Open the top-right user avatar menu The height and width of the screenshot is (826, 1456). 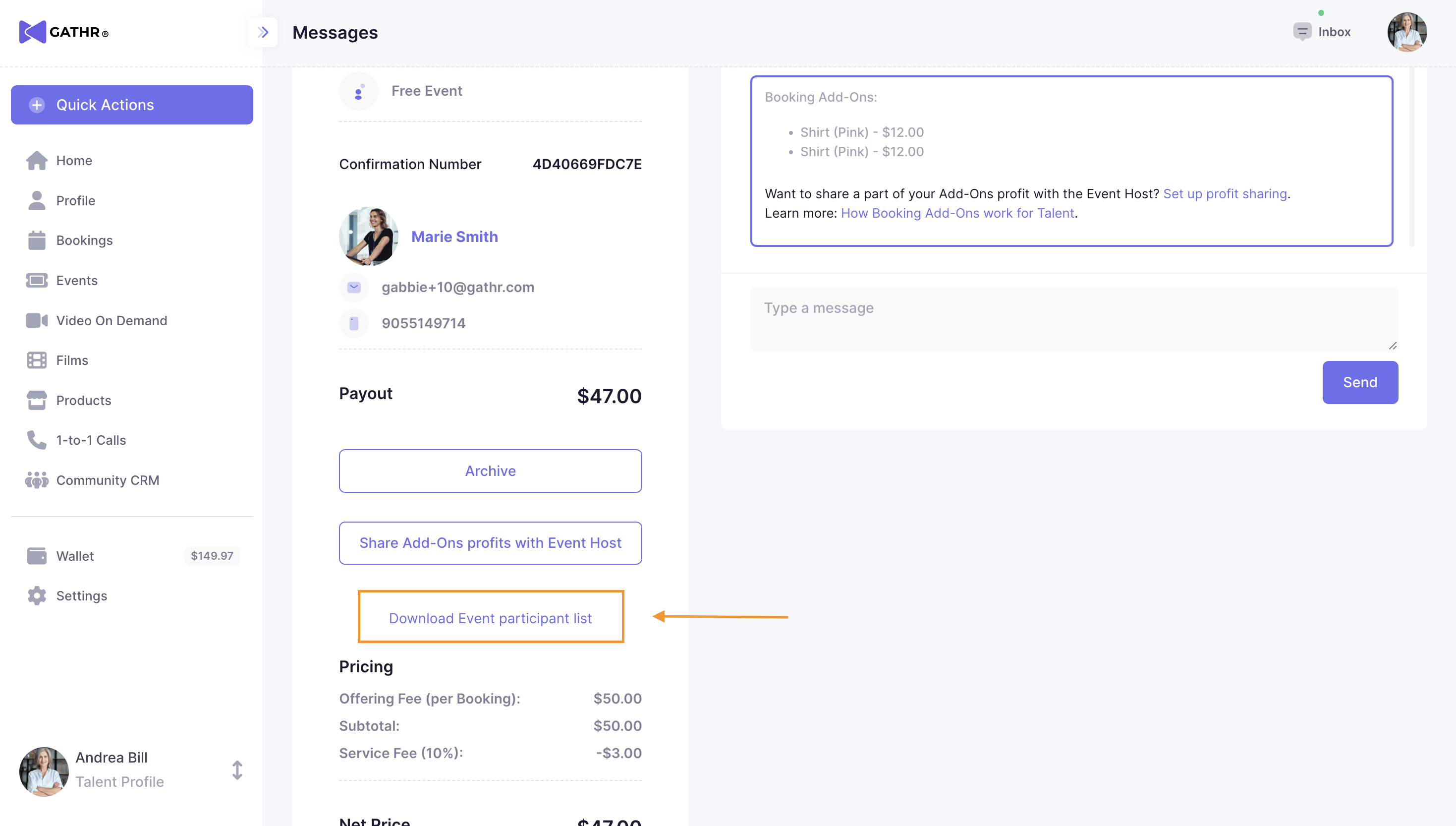coord(1406,32)
